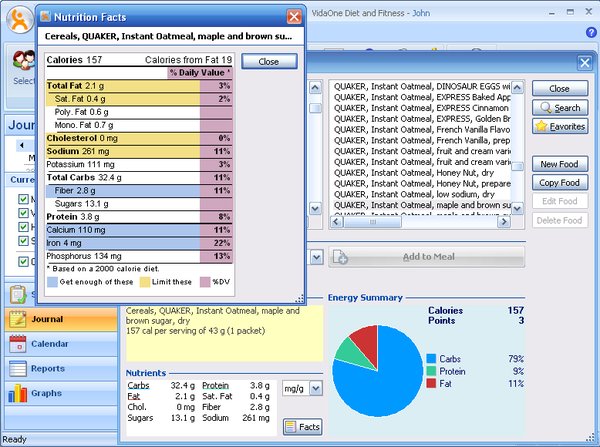Click the Search button with magnifier
The height and width of the screenshot is (447, 600).
pyautogui.click(x=560, y=108)
